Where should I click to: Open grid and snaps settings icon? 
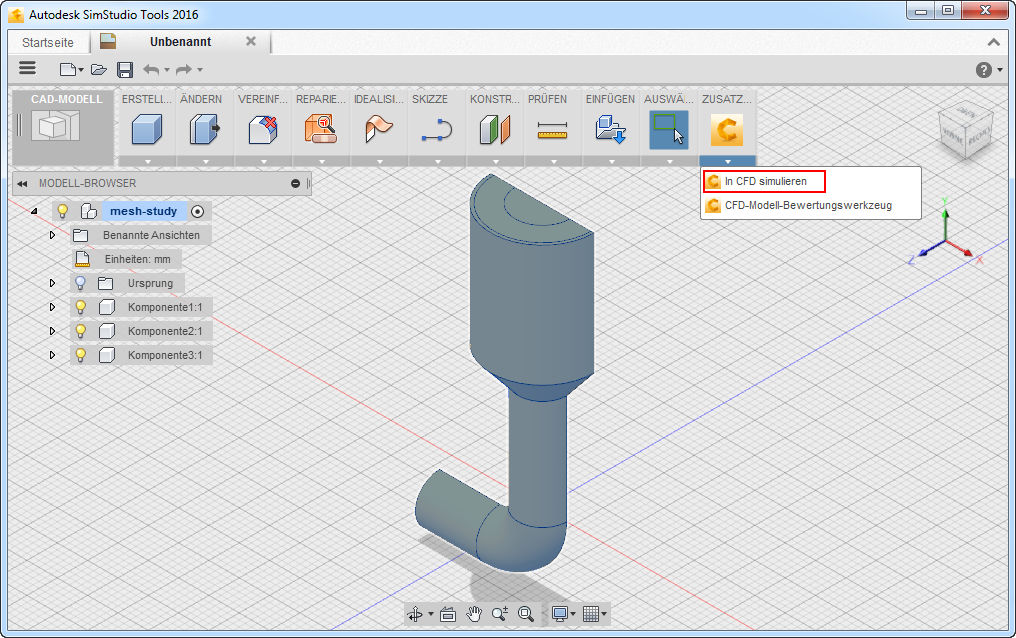(x=590, y=614)
